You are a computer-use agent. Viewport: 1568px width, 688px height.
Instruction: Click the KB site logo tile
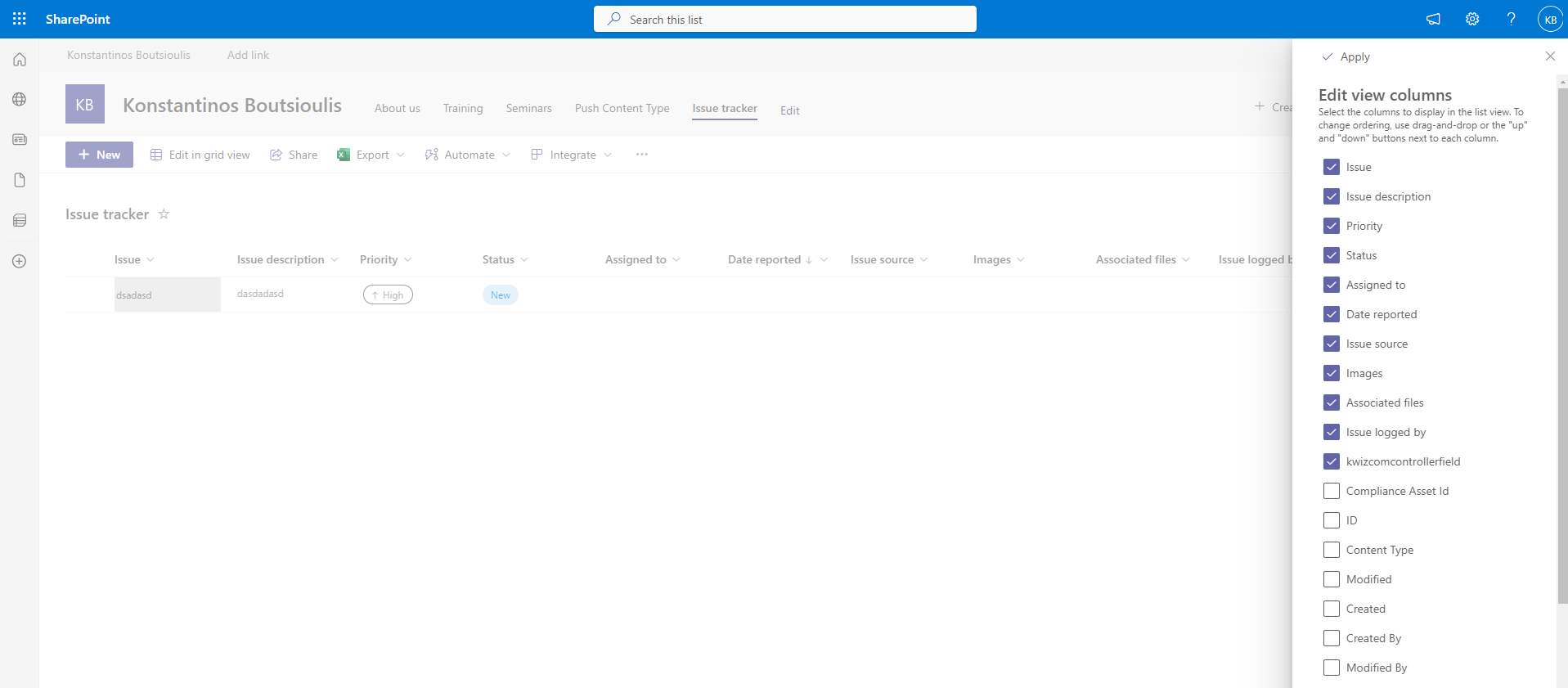tap(85, 104)
